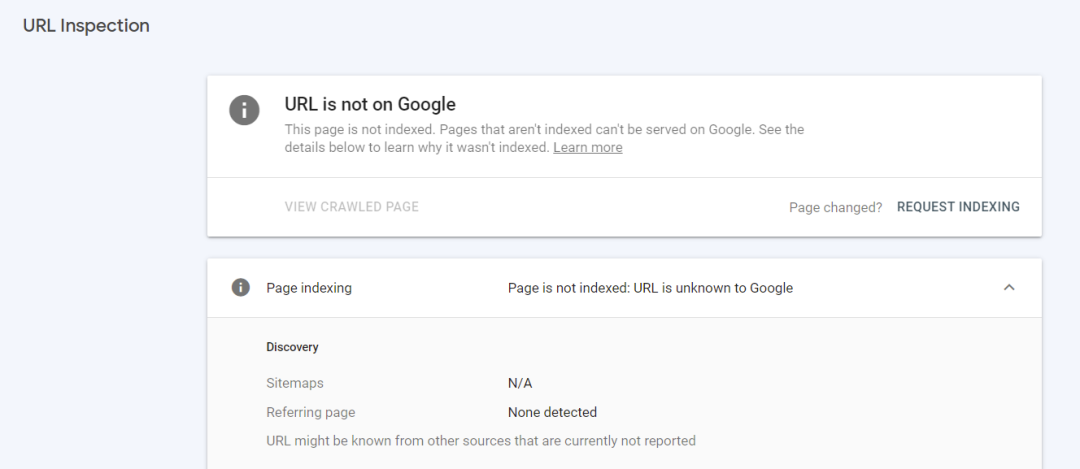This screenshot has width=1080, height=469.
Task: Click 'Page is not indexed: URL is unknown' status
Action: pyautogui.click(x=650, y=288)
